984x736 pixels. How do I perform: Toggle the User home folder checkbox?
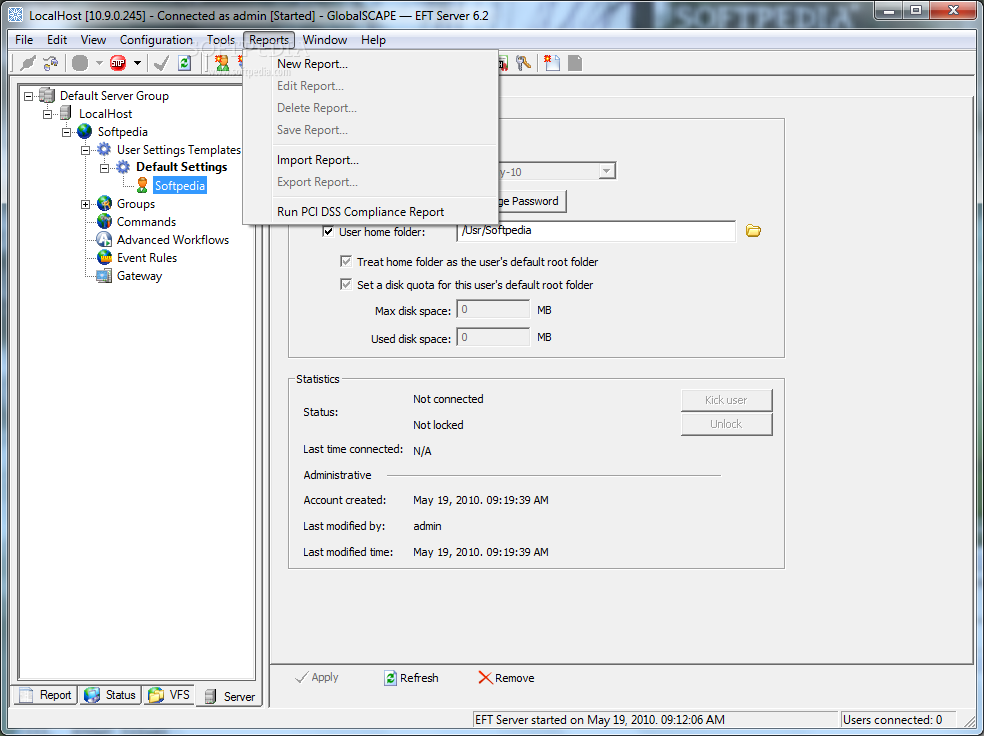click(328, 232)
